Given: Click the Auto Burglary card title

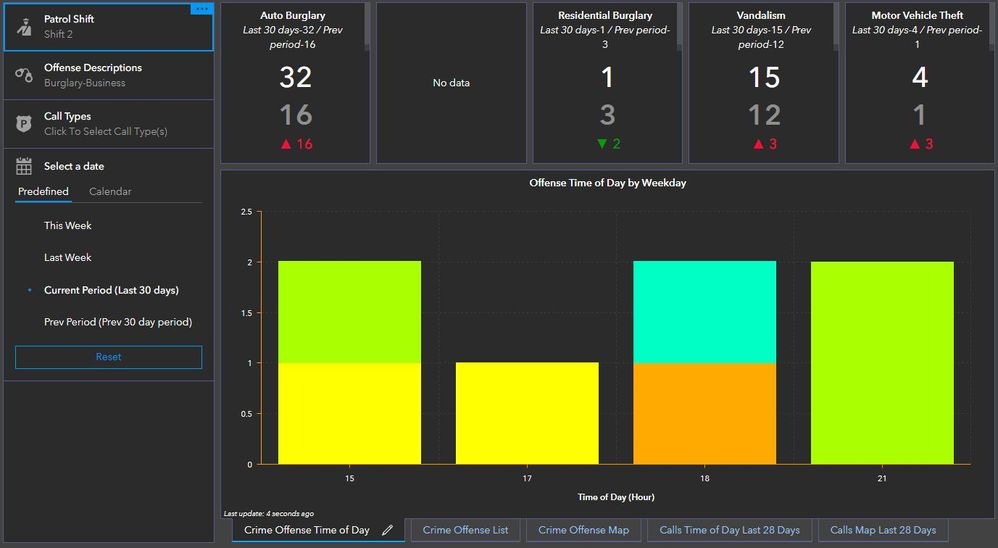Looking at the screenshot, I should 293,15.
